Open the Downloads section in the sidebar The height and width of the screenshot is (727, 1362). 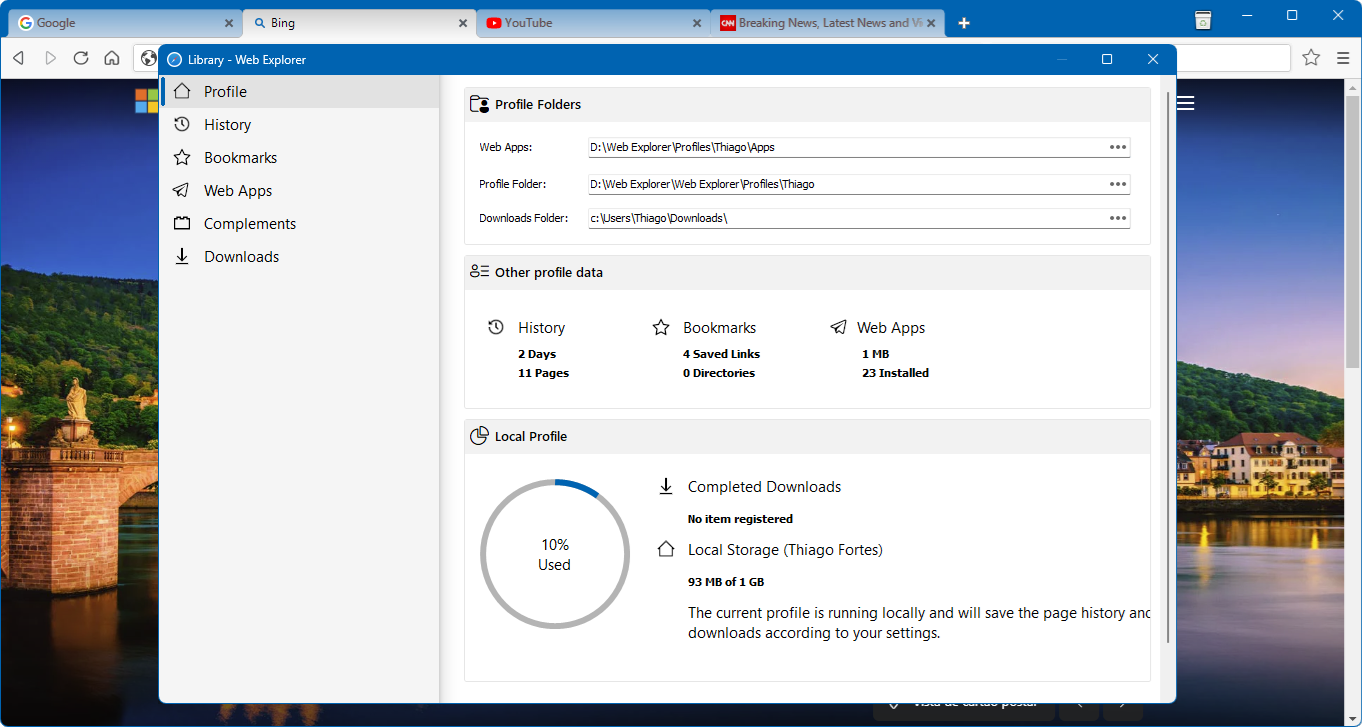tap(240, 256)
